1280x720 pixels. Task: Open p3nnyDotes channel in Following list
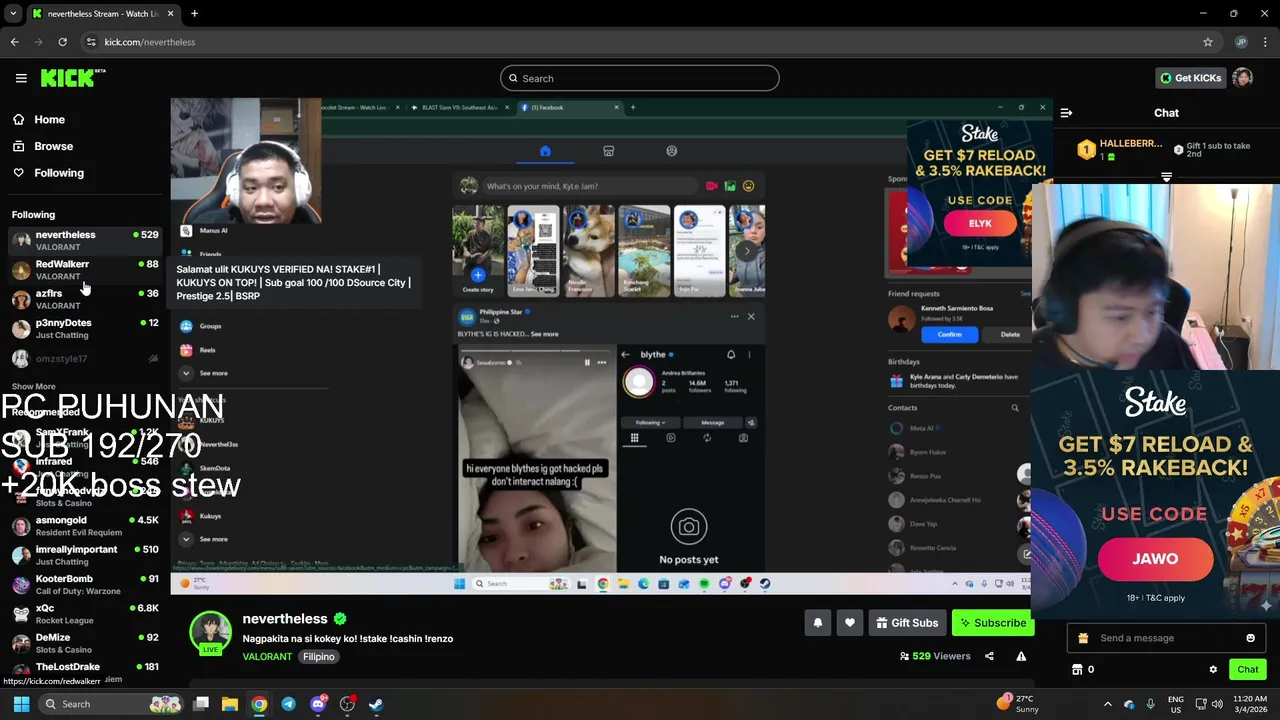(85, 328)
